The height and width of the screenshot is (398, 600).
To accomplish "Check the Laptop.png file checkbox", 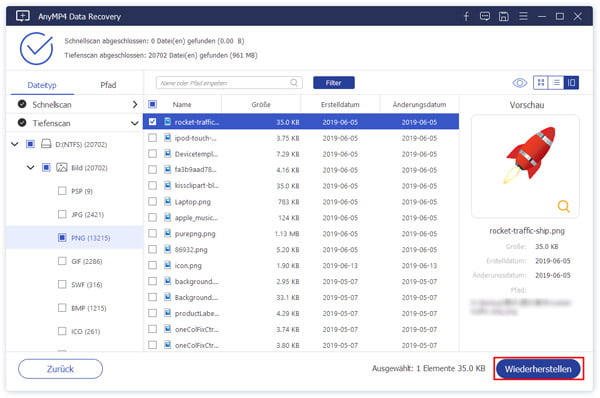I will point(152,201).
